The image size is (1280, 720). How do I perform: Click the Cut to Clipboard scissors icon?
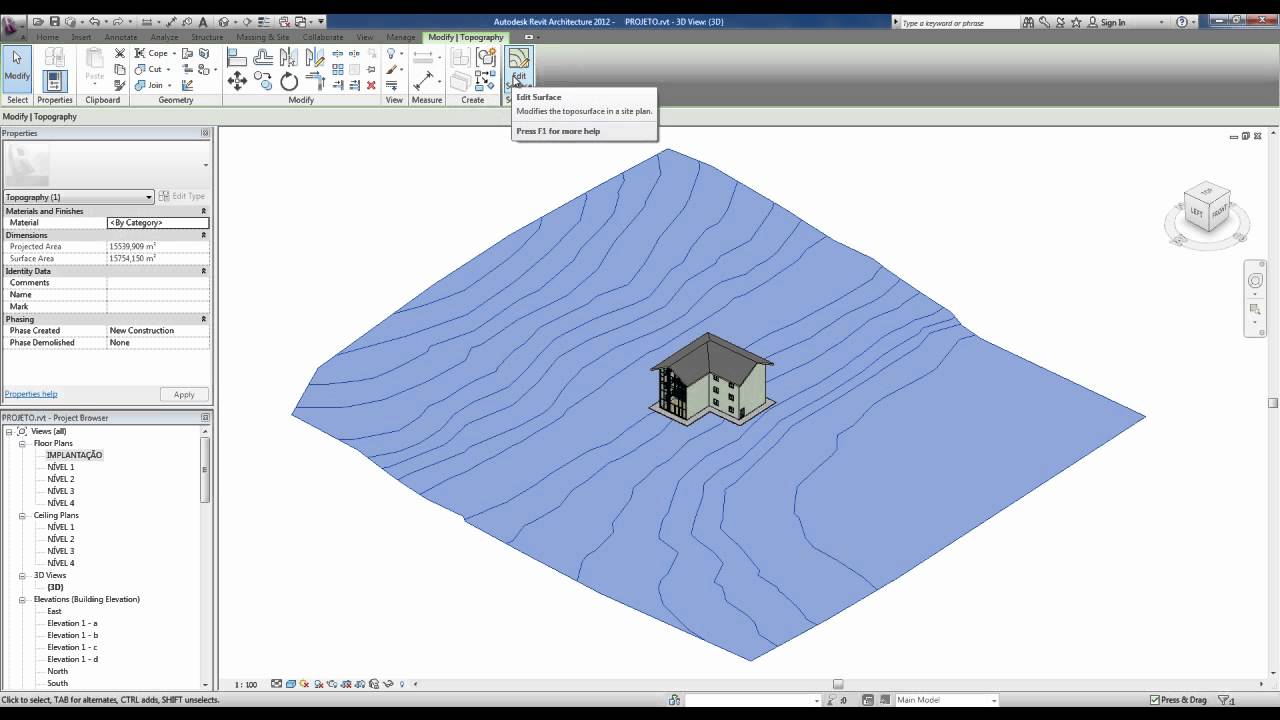pos(120,53)
